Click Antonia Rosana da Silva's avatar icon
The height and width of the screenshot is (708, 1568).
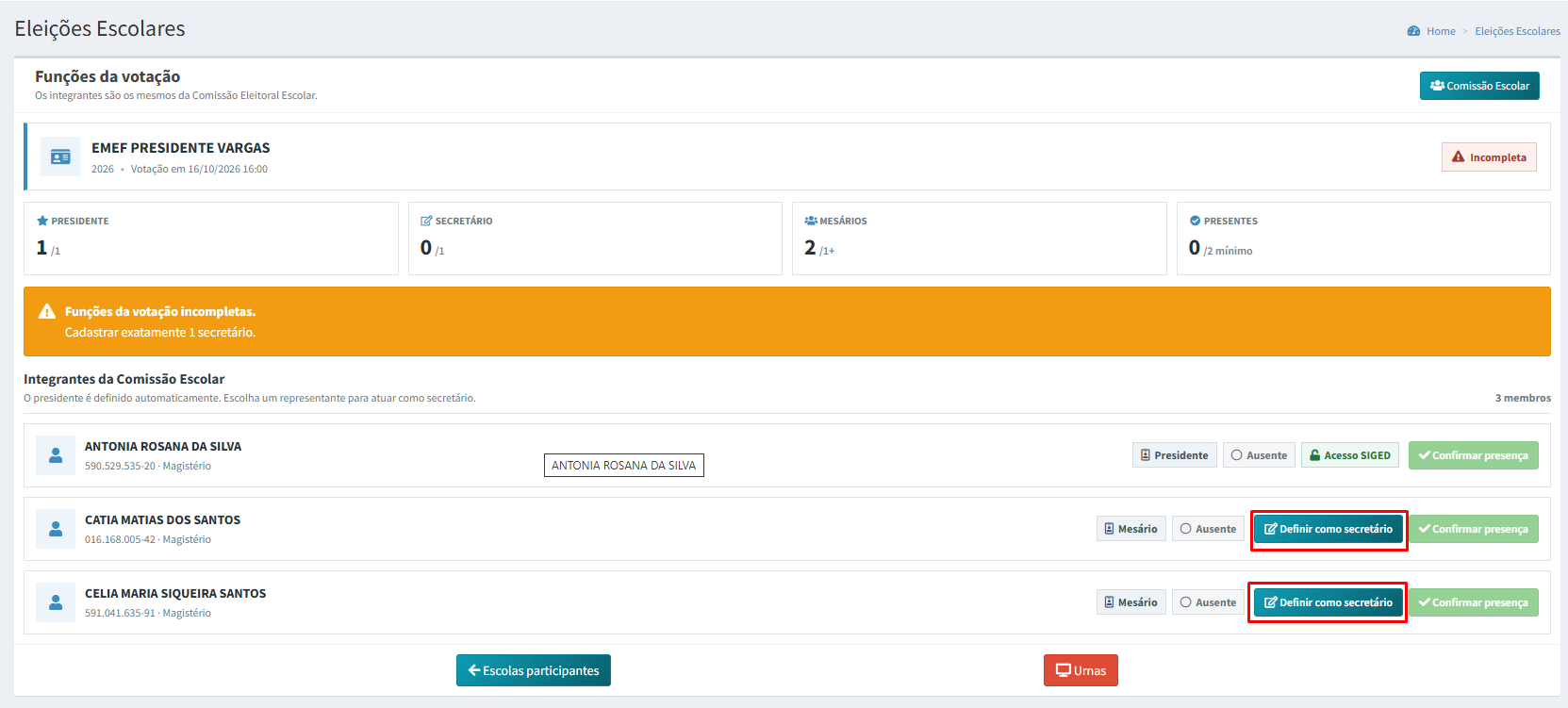56,455
